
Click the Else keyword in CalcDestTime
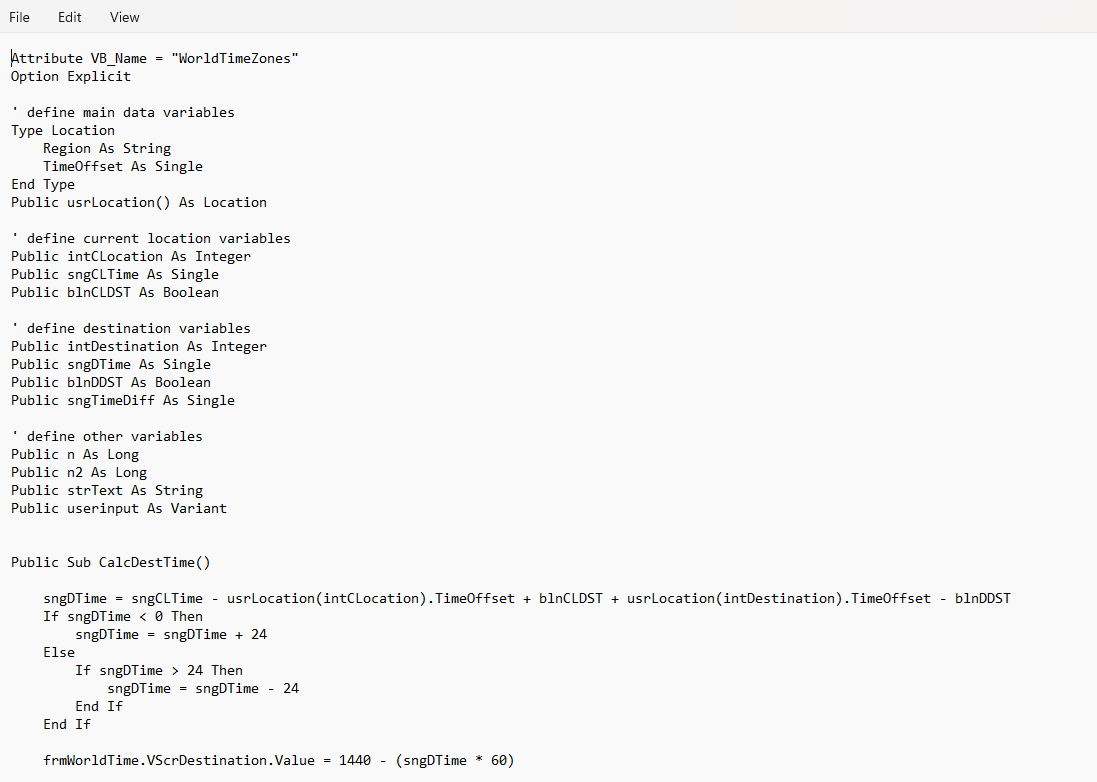[59, 652]
